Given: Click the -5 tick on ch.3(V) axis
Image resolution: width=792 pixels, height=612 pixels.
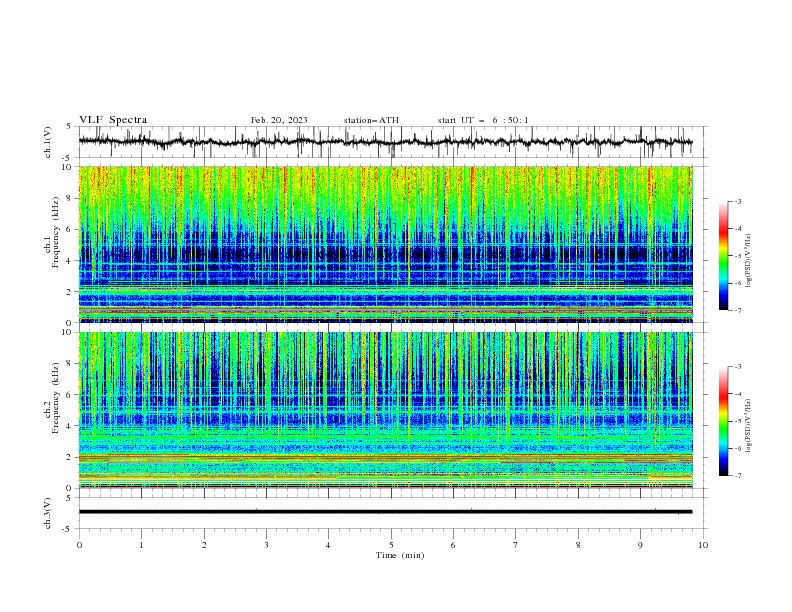Looking at the screenshot, I should 68,529.
